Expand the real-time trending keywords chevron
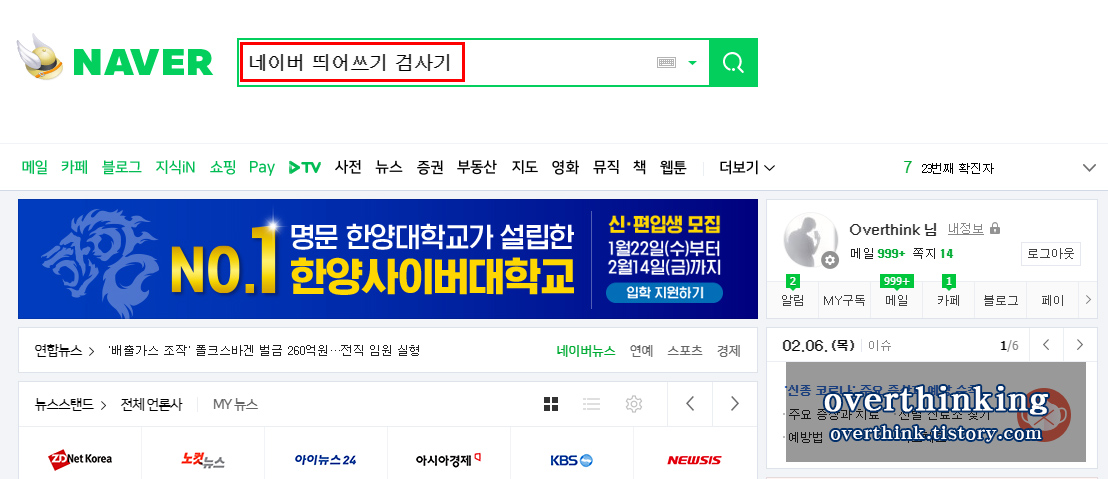This screenshot has width=1108, height=479. 1089,168
